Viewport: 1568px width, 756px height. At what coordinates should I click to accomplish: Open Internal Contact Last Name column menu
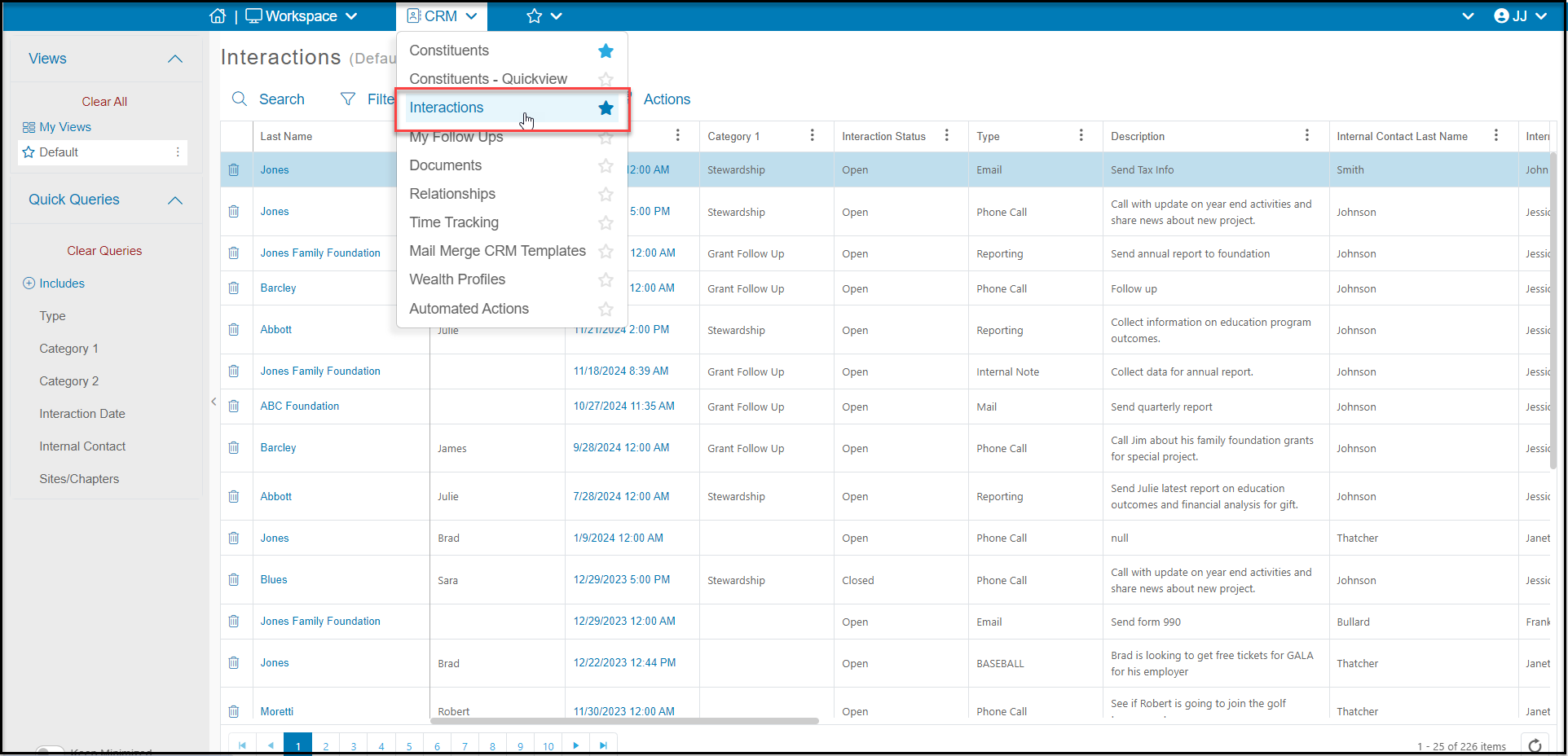tap(1496, 135)
